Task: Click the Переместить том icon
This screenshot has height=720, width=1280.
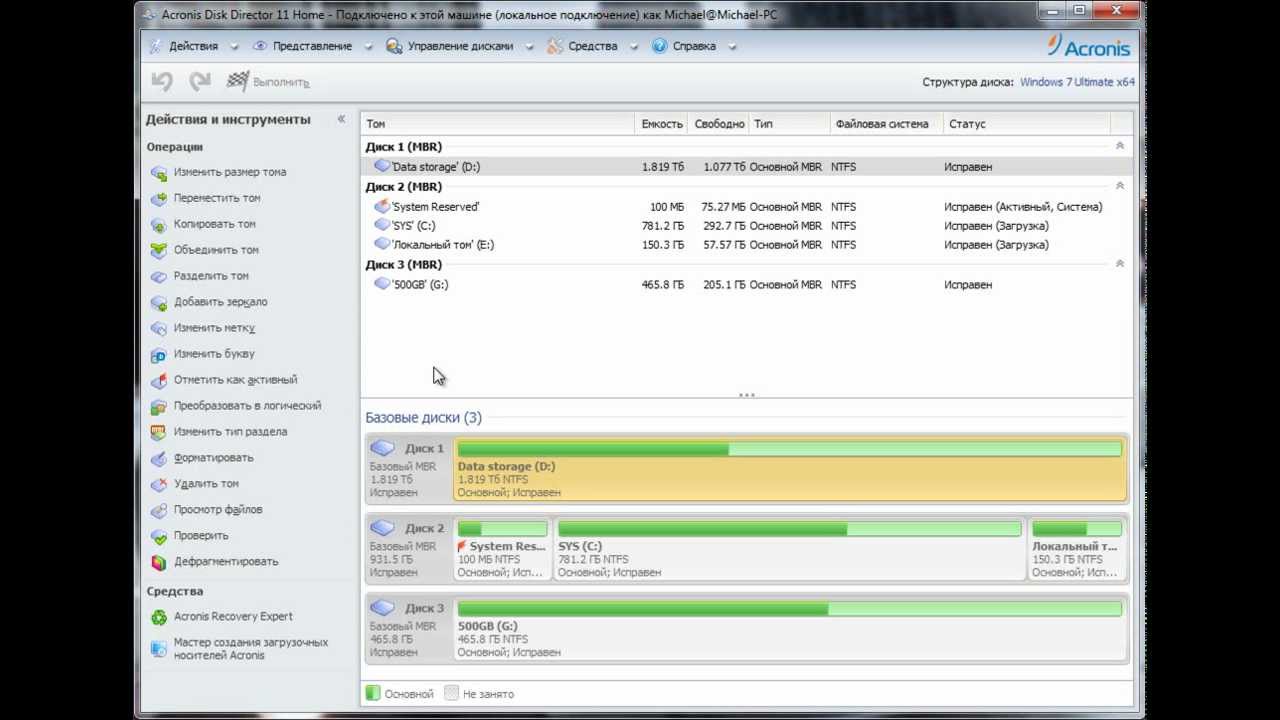Action: (x=158, y=198)
